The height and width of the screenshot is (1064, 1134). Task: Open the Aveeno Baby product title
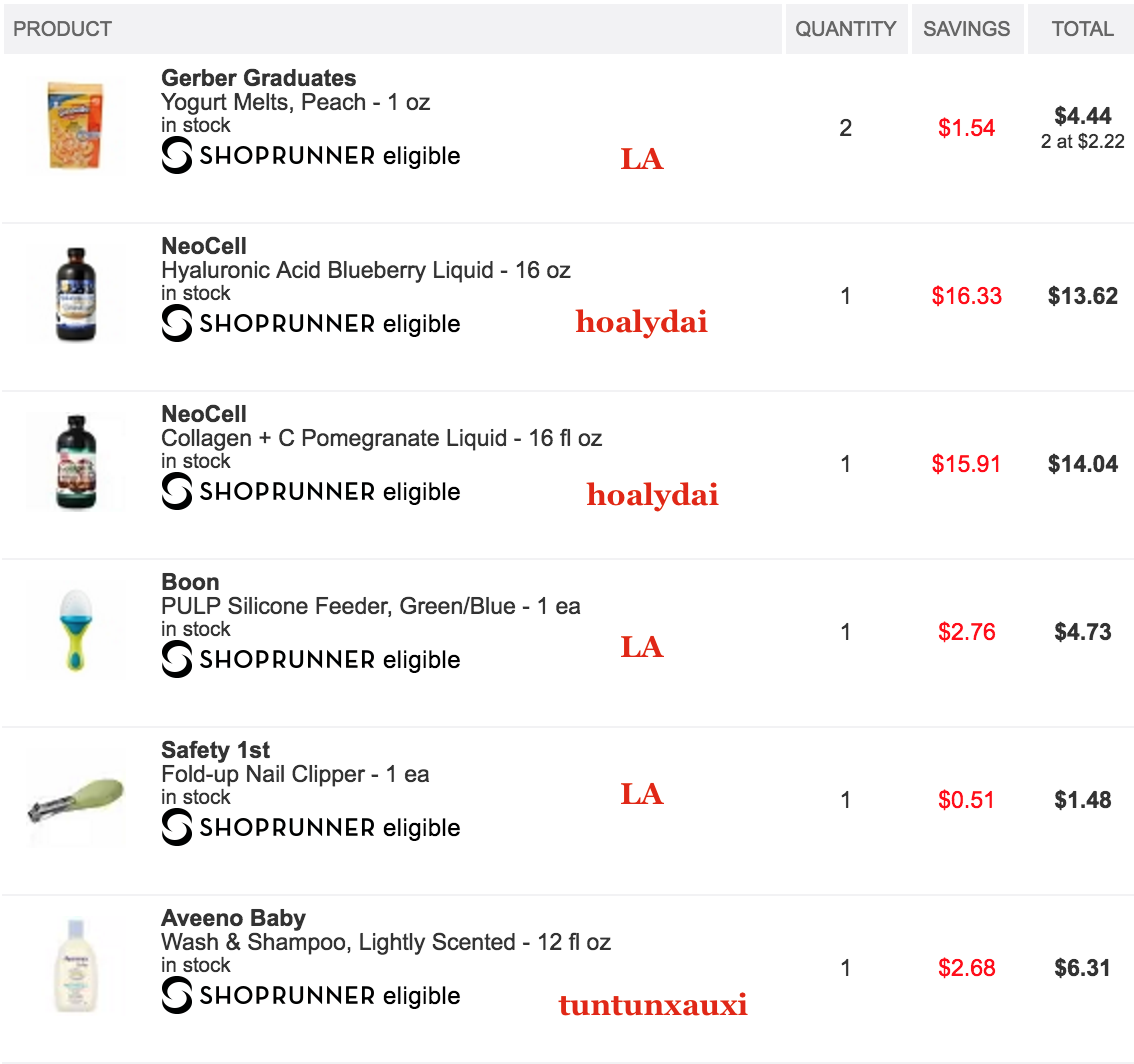[233, 918]
